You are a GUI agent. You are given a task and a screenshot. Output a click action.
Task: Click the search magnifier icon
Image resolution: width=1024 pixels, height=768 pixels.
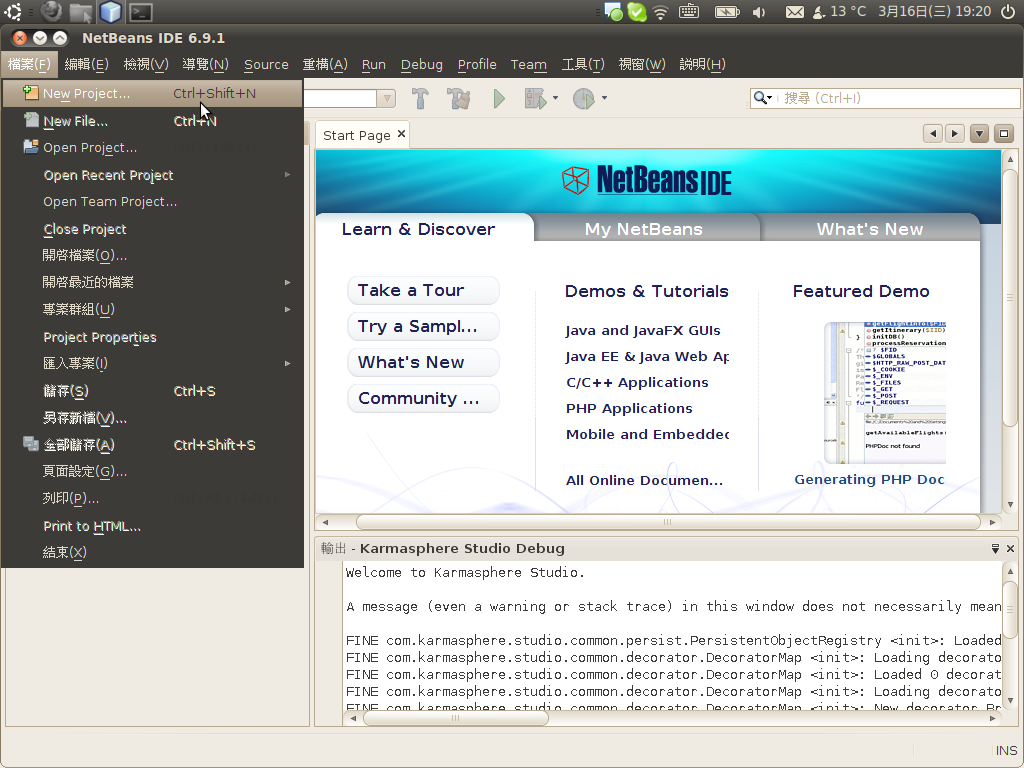tap(760, 98)
